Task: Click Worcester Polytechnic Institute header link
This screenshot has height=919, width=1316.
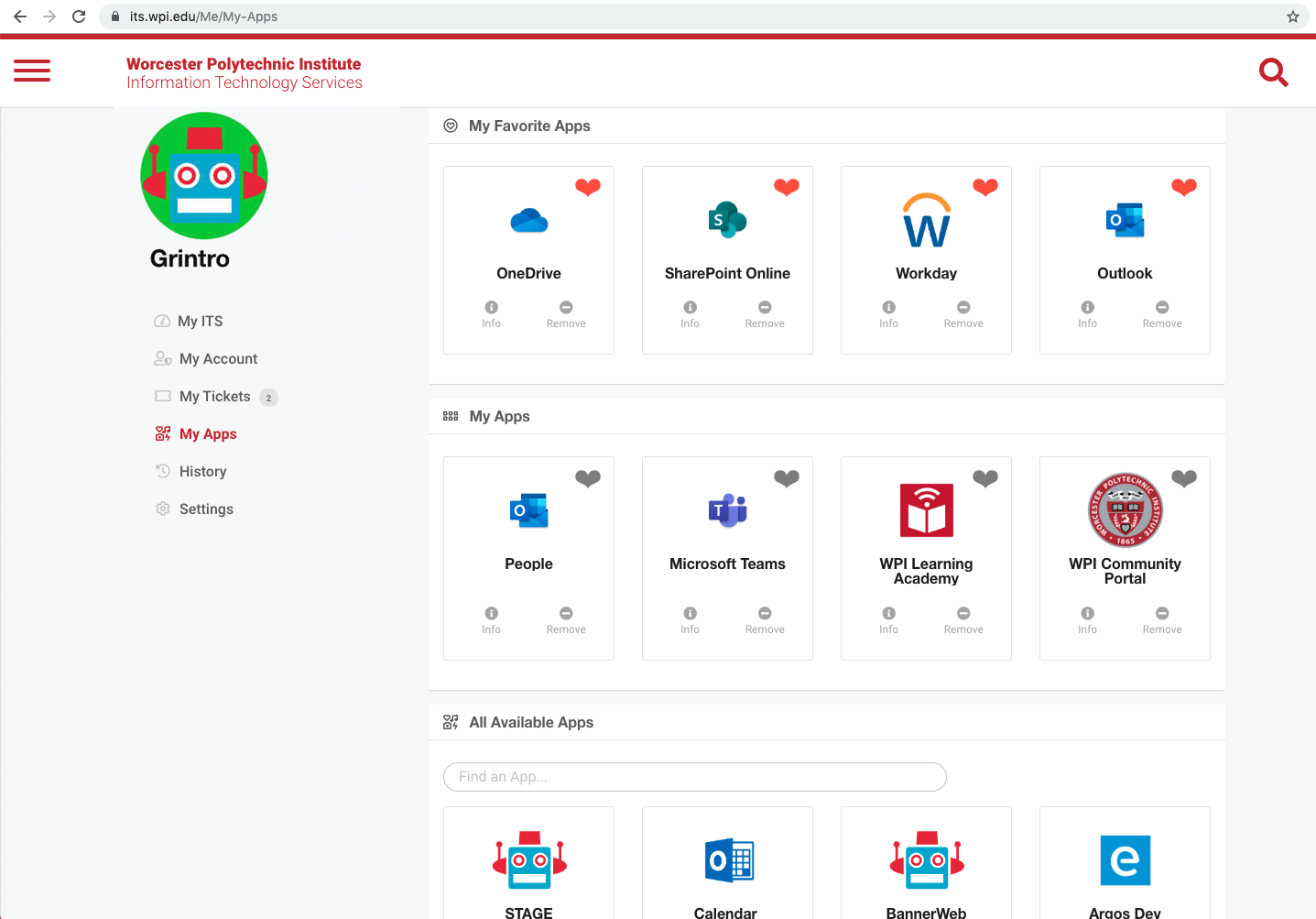Action: tap(244, 64)
